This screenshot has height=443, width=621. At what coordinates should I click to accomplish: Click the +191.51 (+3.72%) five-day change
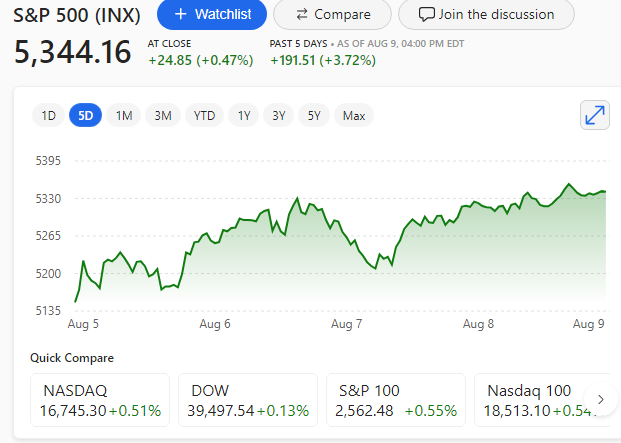tap(323, 60)
